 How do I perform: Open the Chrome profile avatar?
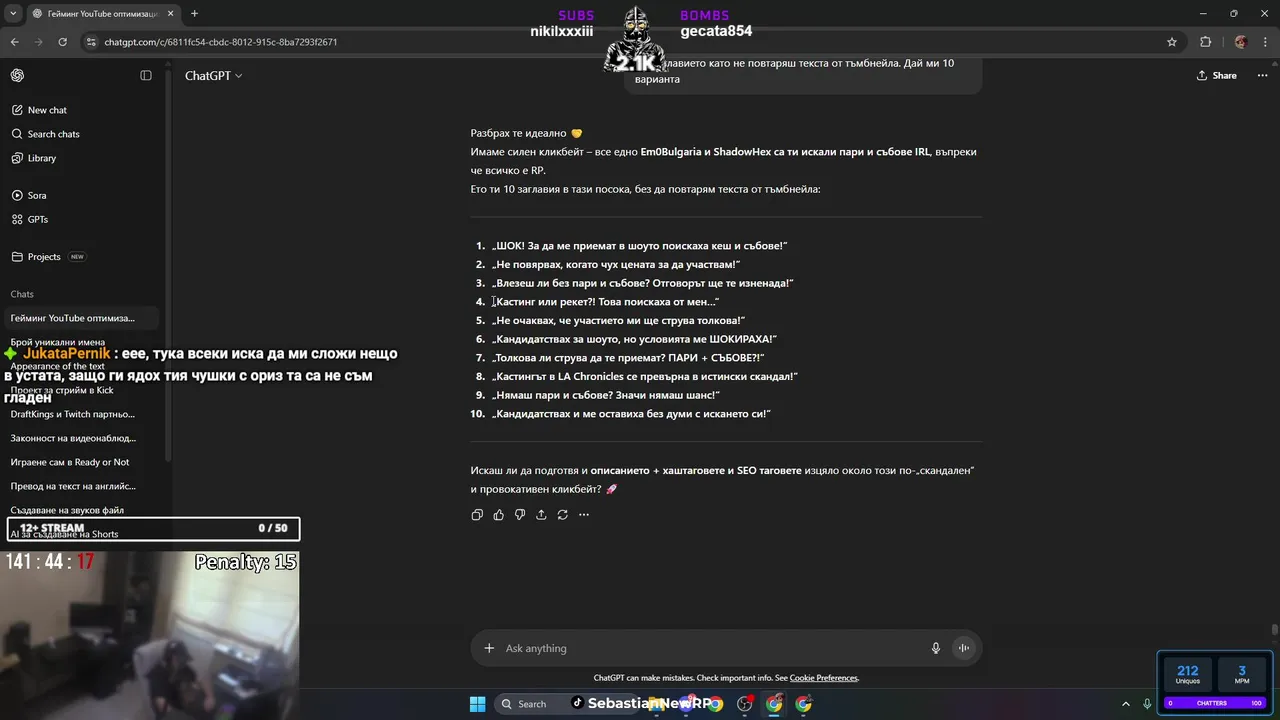coord(1241,42)
